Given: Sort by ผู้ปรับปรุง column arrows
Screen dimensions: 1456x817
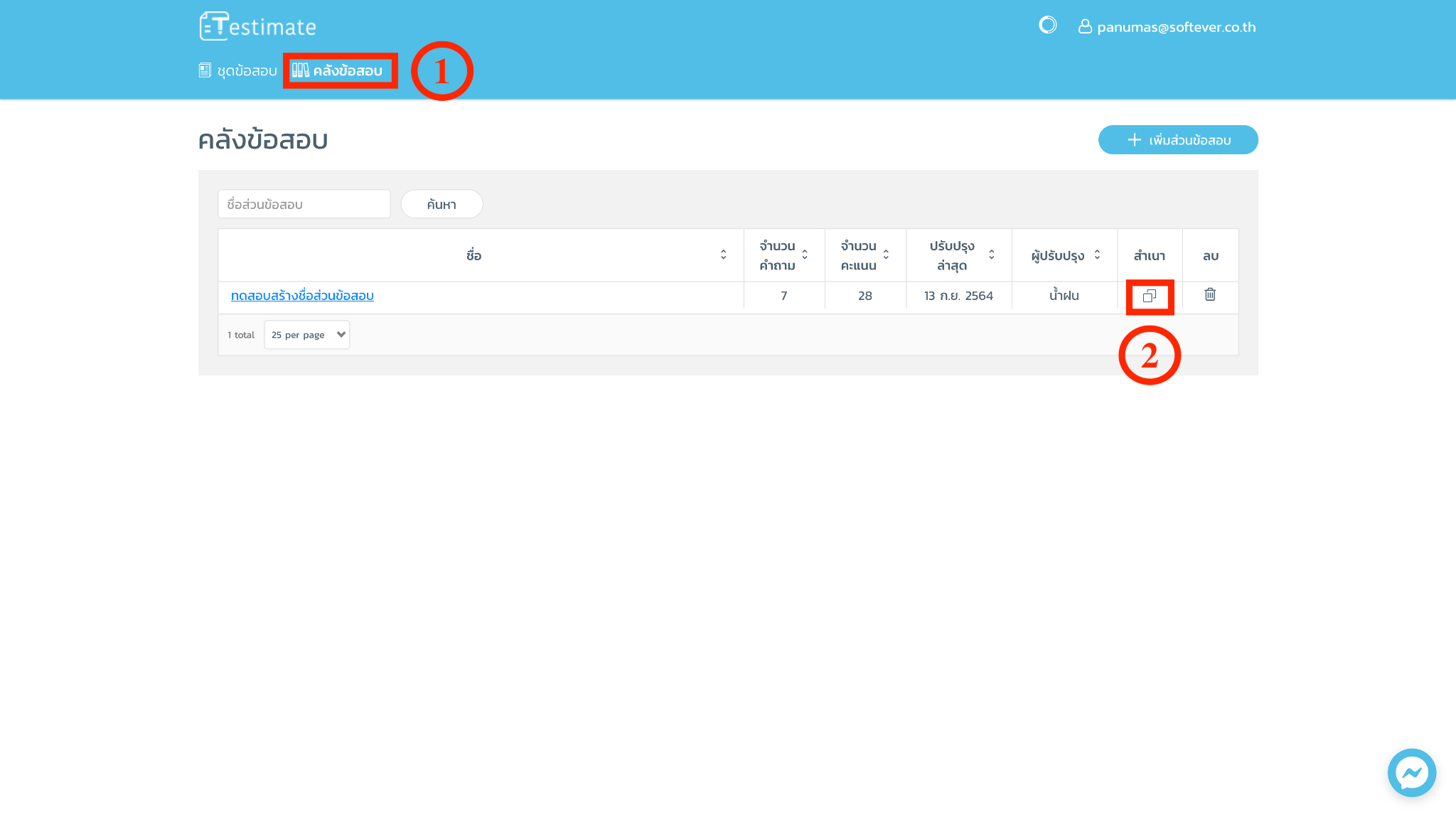Looking at the screenshot, I should tap(1097, 255).
